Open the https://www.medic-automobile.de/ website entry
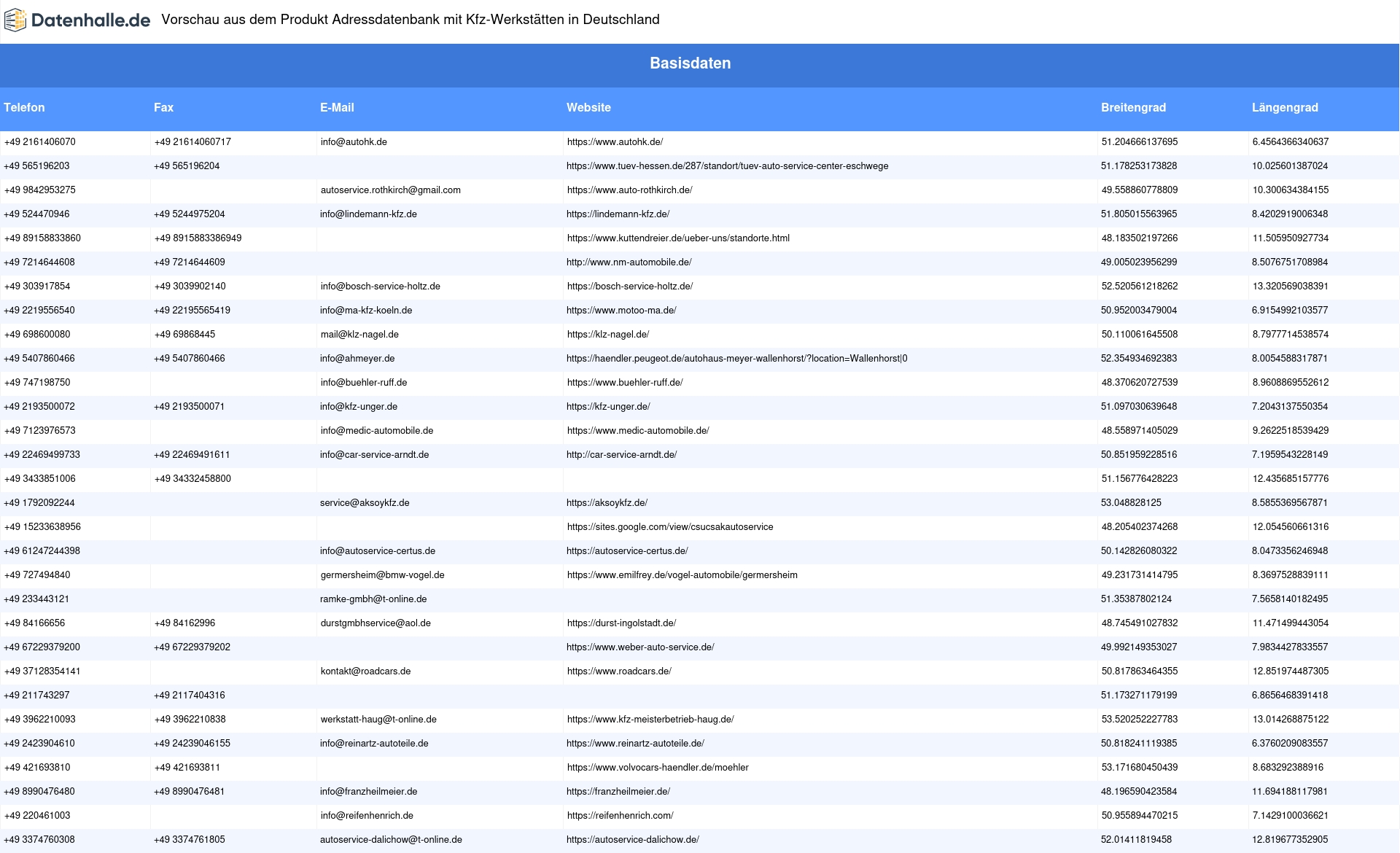1400x853 pixels. tap(638, 431)
